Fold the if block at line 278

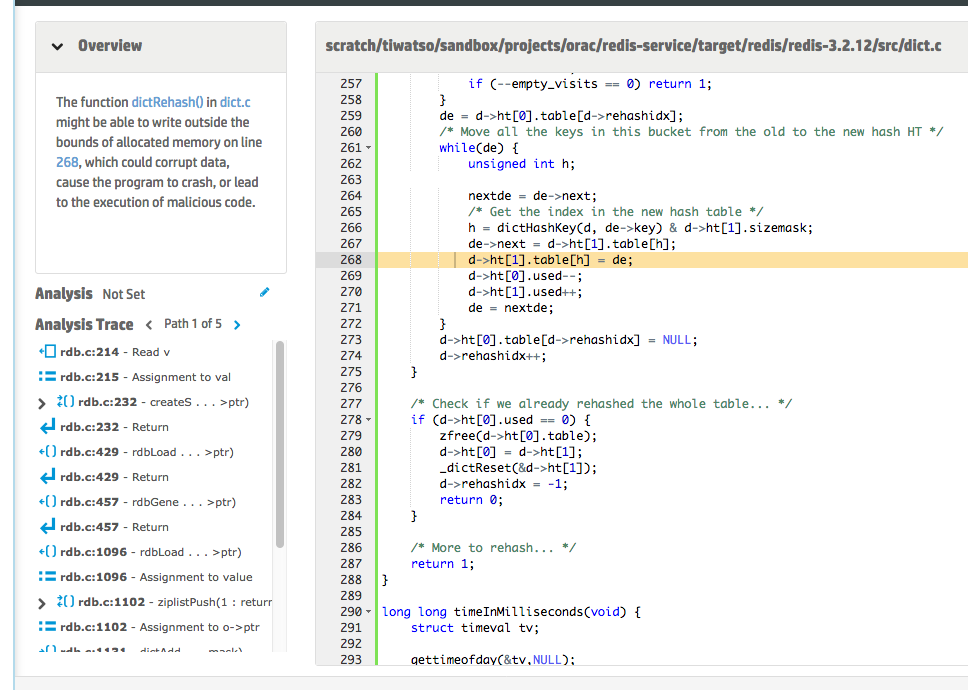(369, 420)
